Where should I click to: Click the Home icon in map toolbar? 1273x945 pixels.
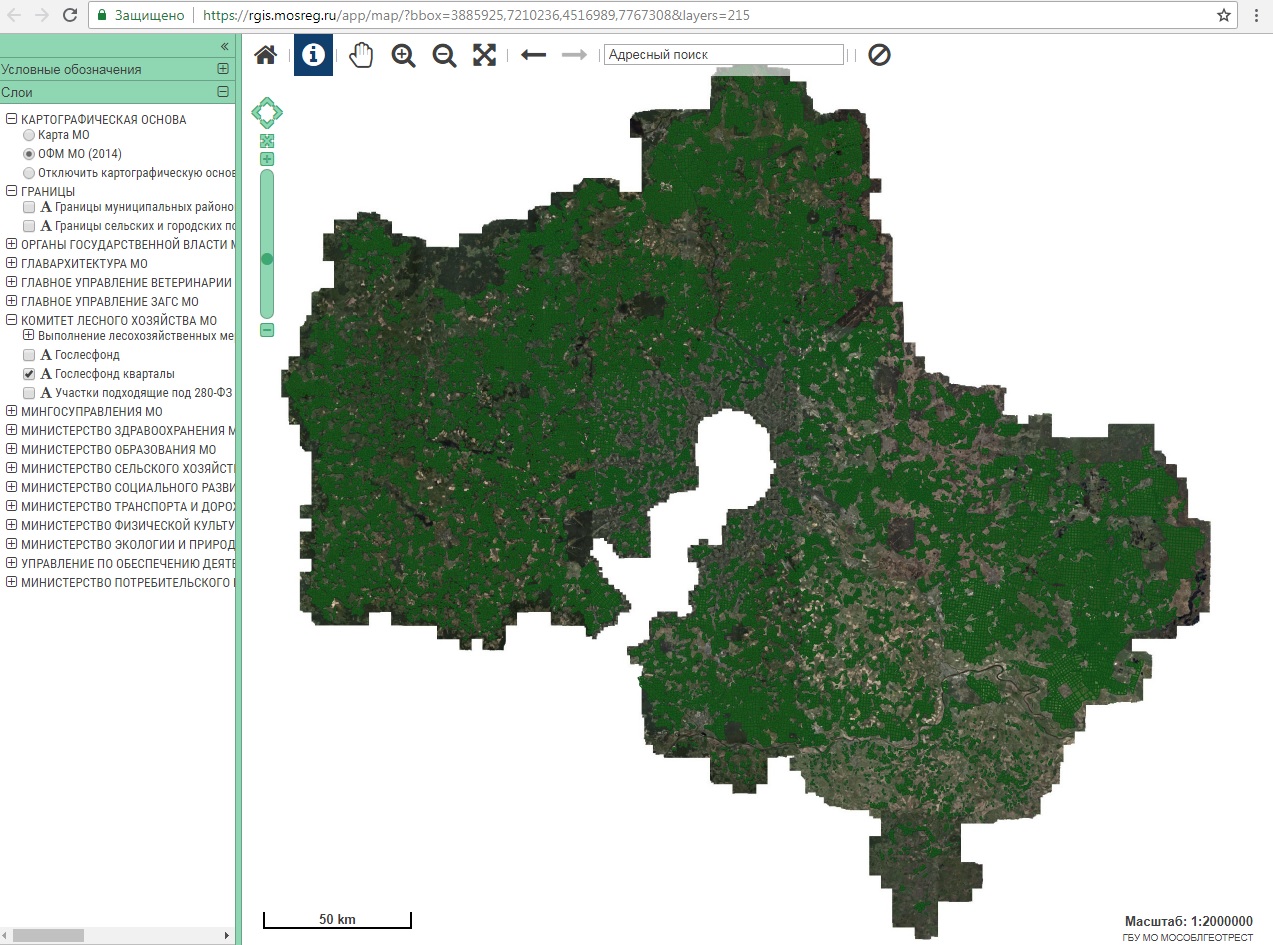[265, 55]
